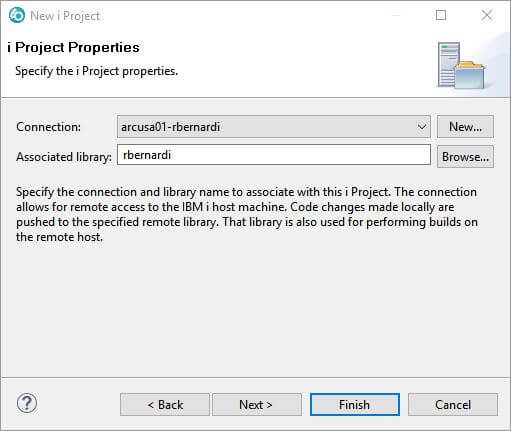
Task: Focus the Associated library field containing rbernardi
Action: (x=274, y=155)
